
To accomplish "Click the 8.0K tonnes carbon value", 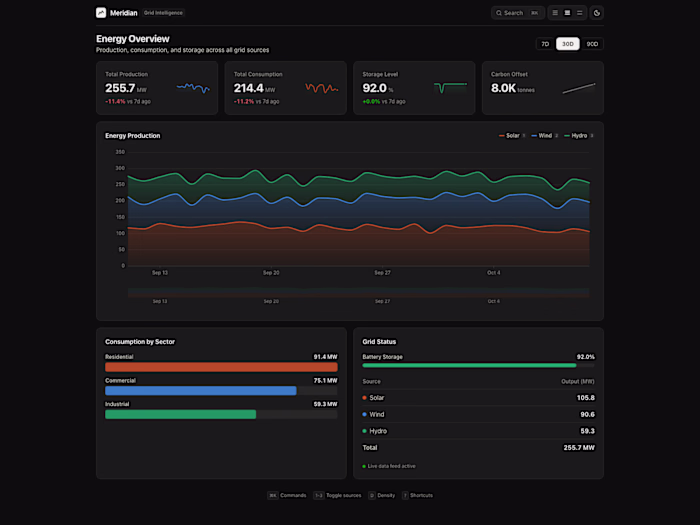I will coord(512,88).
